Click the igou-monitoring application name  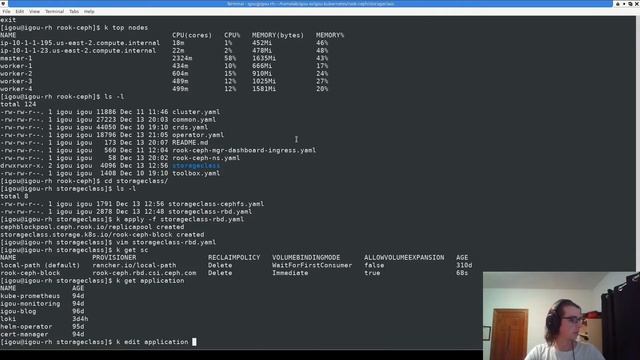click(x=30, y=304)
